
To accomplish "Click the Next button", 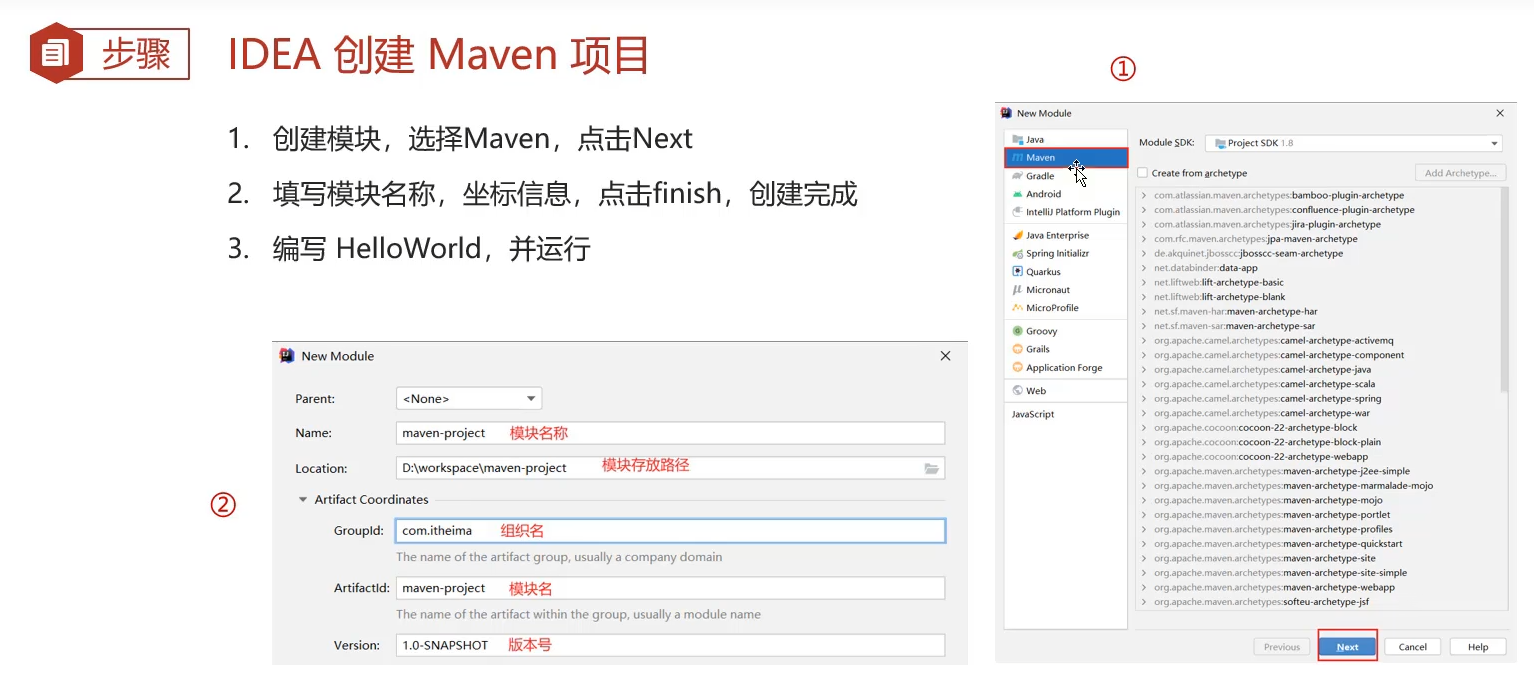I will (1347, 646).
